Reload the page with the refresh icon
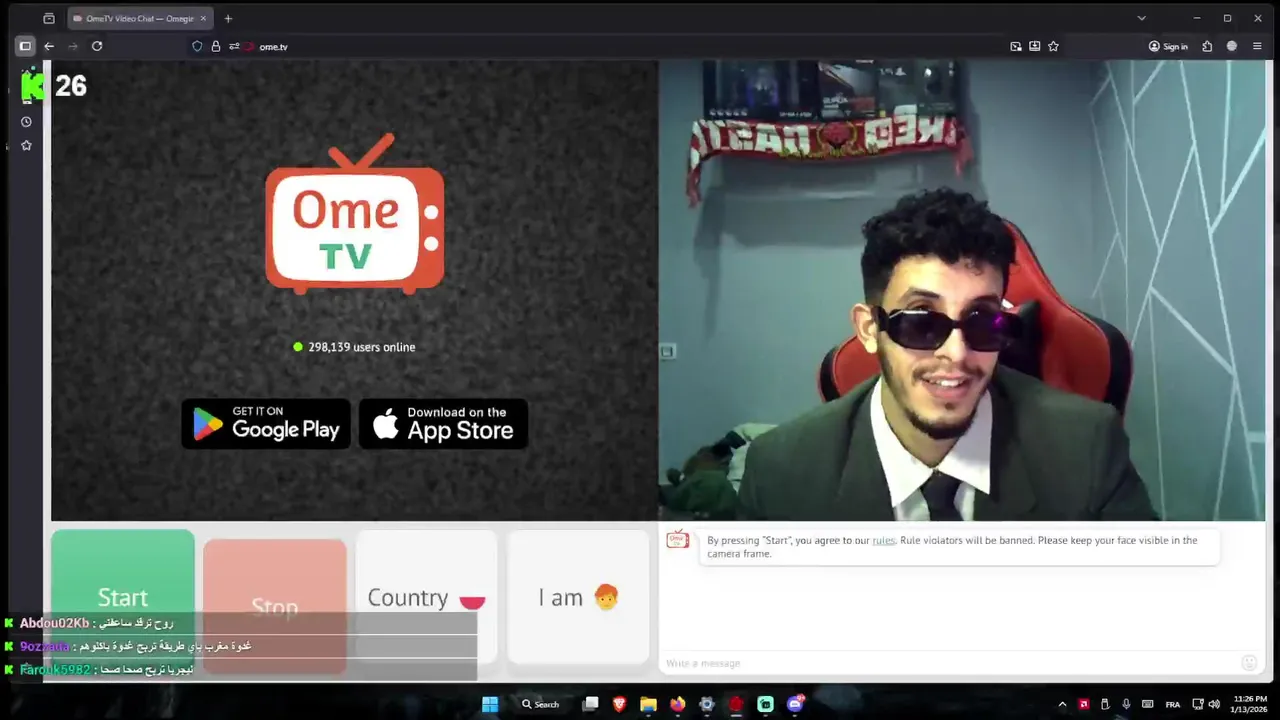This screenshot has height=720, width=1280. point(97,46)
